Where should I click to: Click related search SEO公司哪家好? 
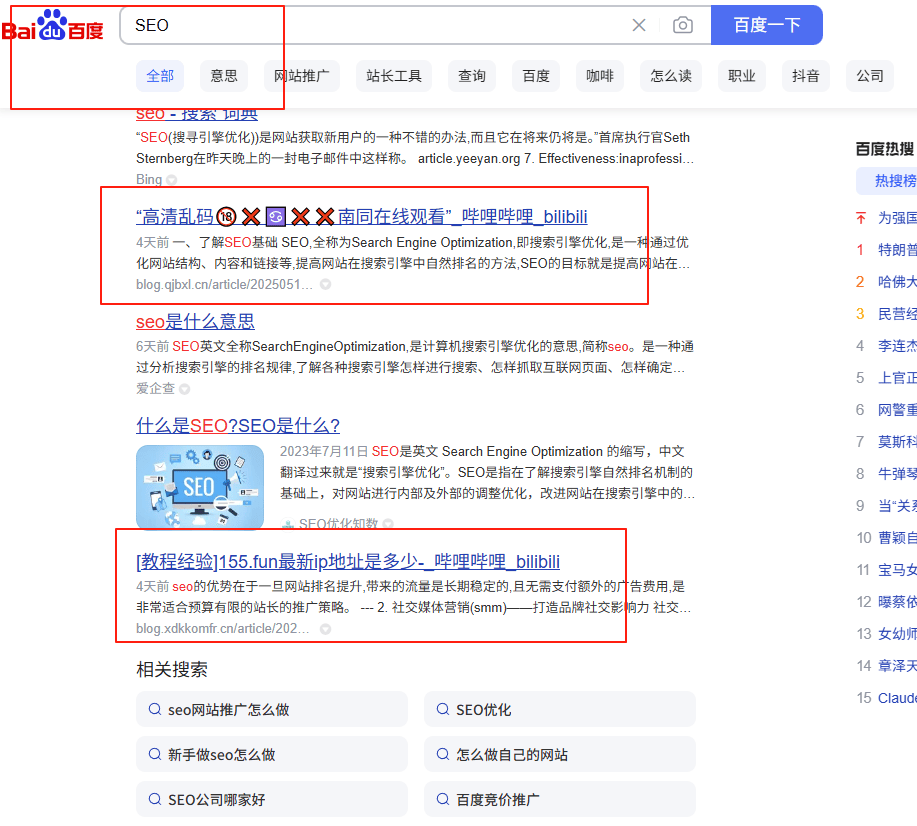click(272, 799)
